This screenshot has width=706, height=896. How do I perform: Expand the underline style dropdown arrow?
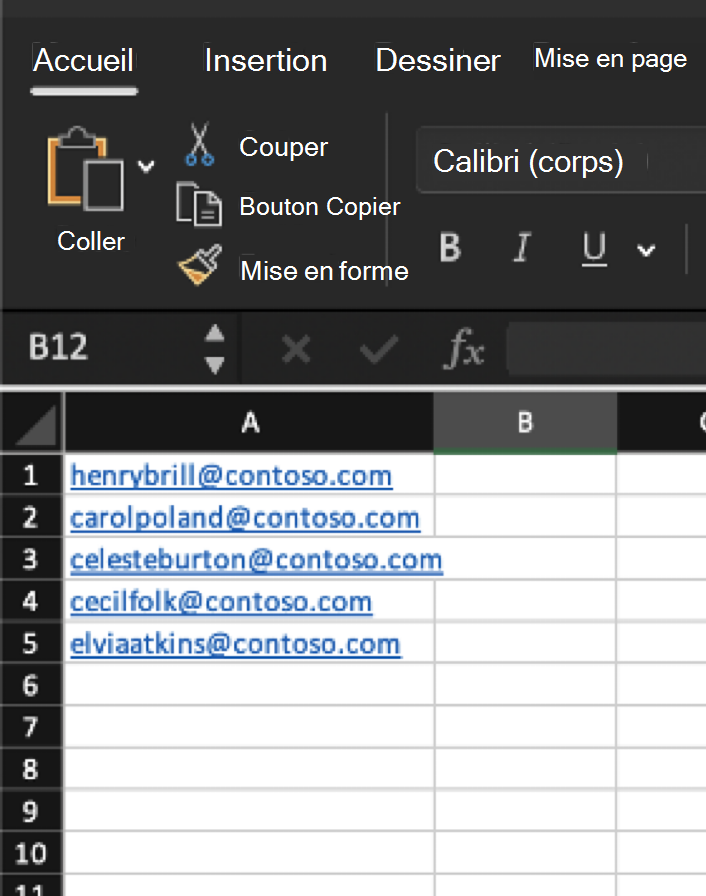(646, 250)
